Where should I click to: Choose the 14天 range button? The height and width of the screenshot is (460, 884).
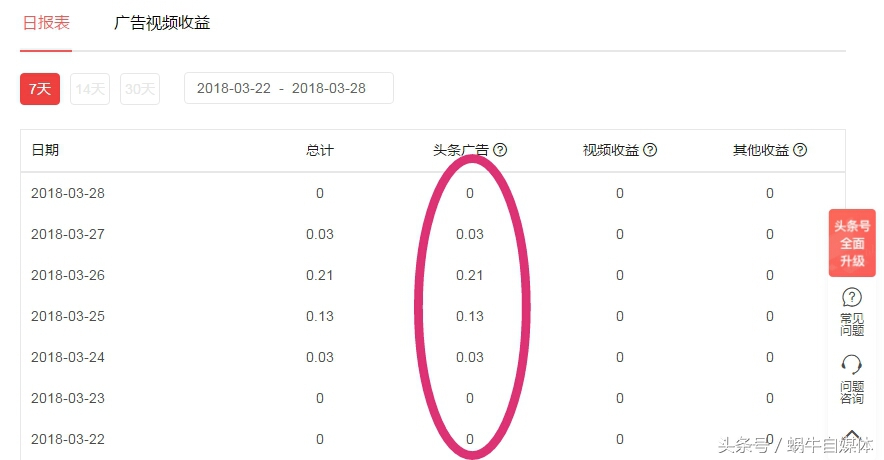[90, 89]
